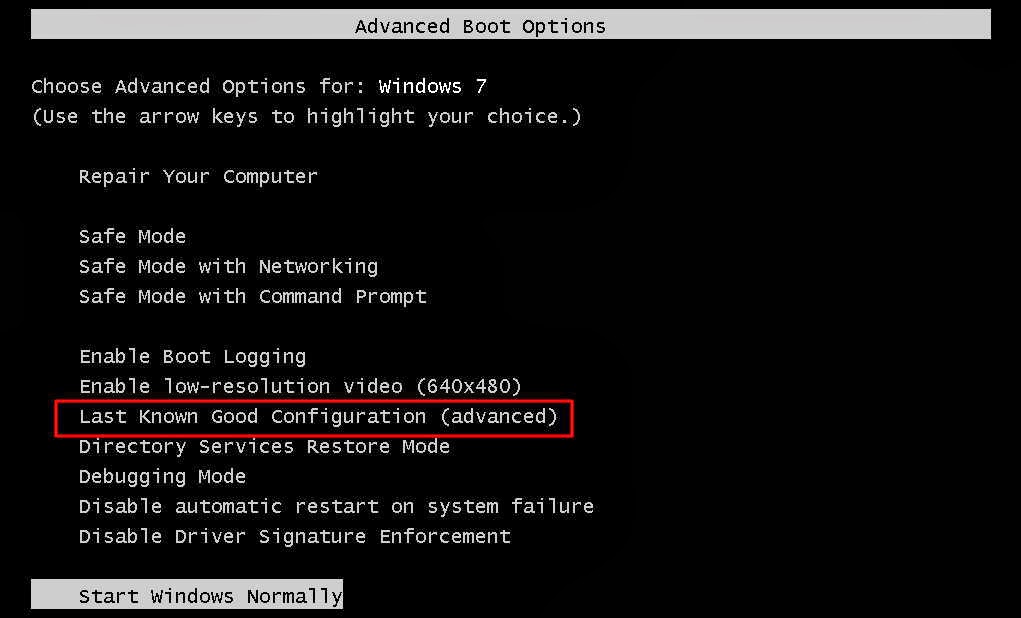Select Safe Mode with Networking
Image resolution: width=1021 pixels, height=618 pixels.
click(x=228, y=266)
